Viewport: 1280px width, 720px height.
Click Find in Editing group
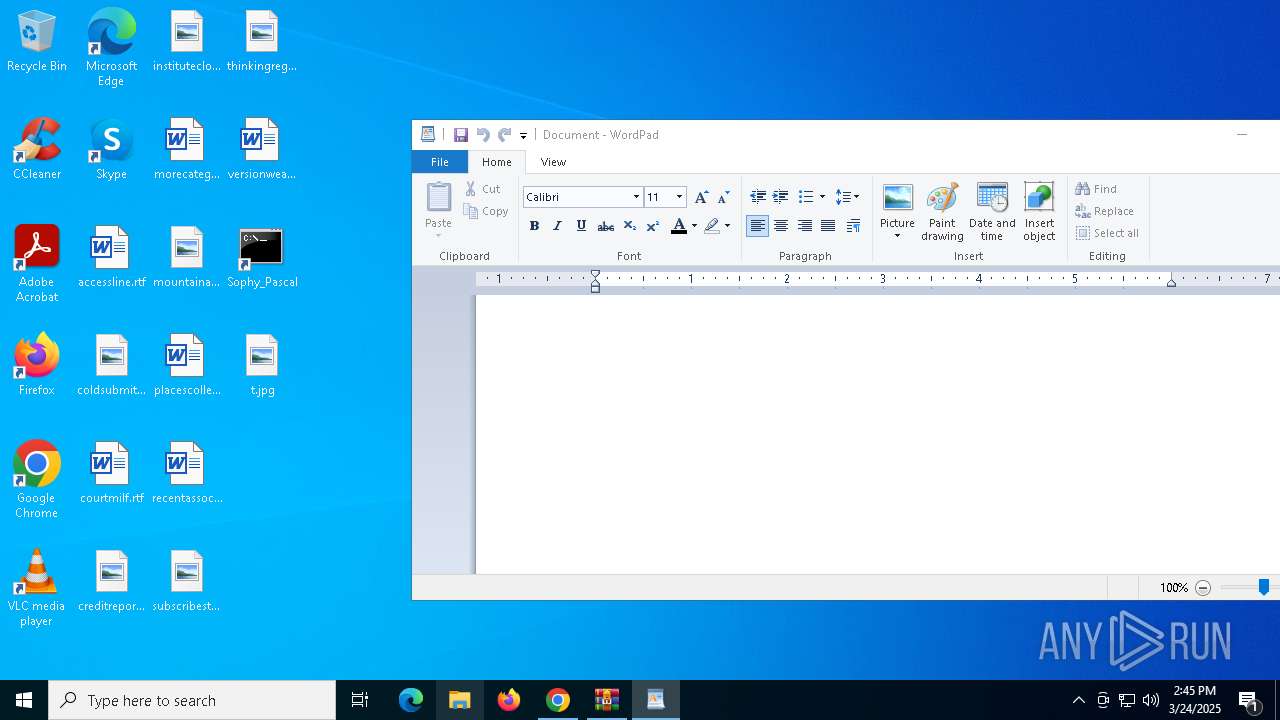pyautogui.click(x=1097, y=189)
